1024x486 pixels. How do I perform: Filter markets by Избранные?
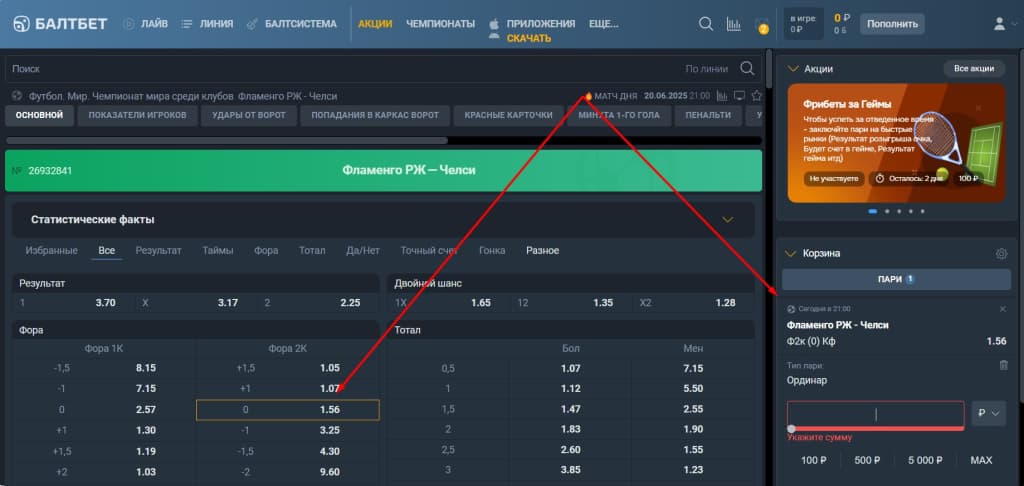pyautogui.click(x=51, y=251)
